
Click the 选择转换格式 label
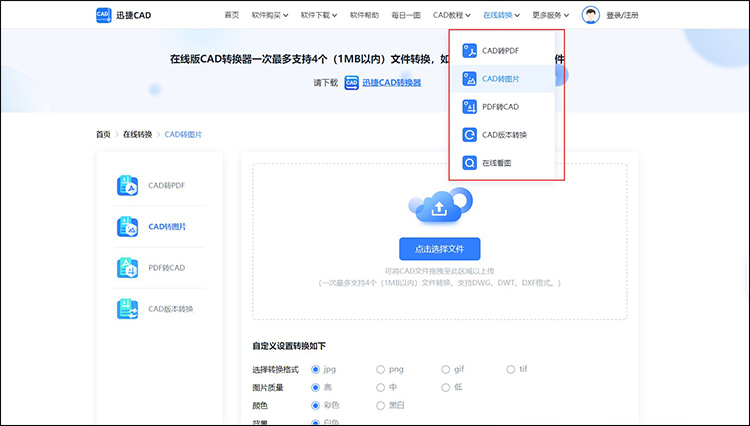pyautogui.click(x=275, y=370)
